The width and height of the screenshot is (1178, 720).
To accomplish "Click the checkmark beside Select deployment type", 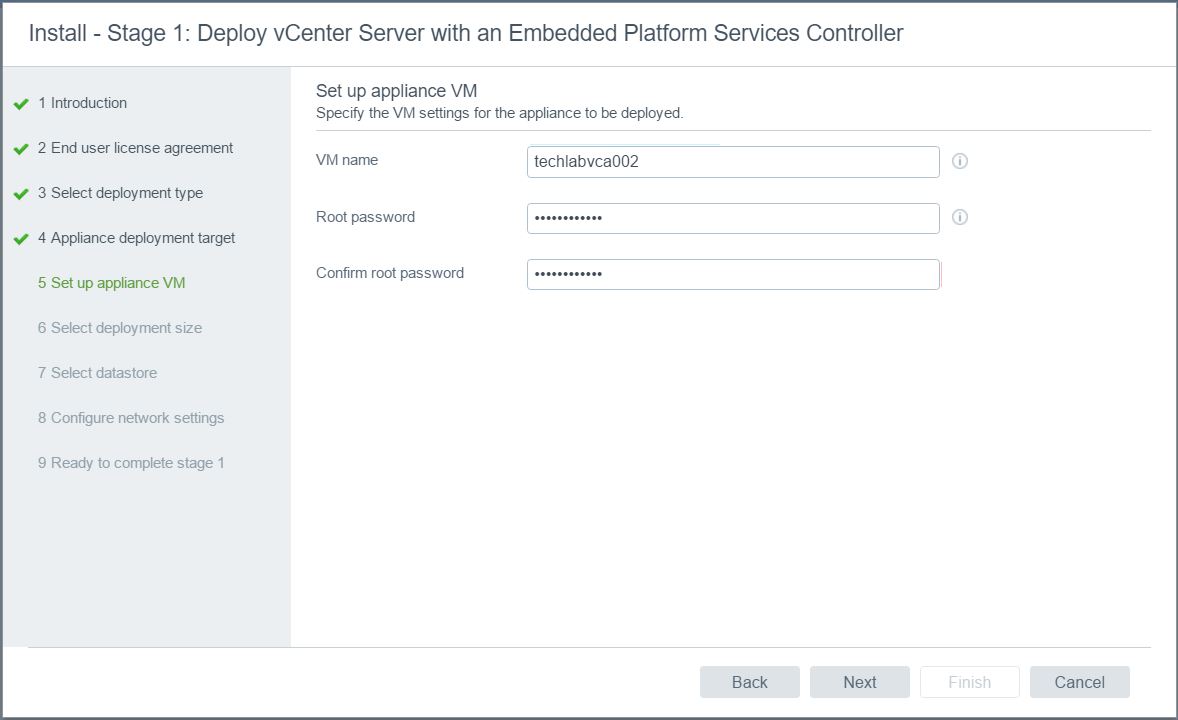I will (21, 194).
